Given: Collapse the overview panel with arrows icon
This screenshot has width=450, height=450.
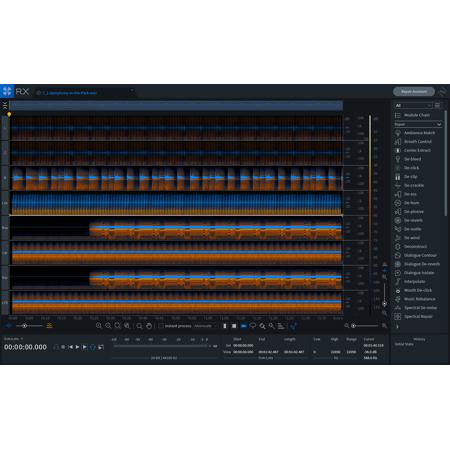Looking at the screenshot, I should pyautogui.click(x=5, y=105).
